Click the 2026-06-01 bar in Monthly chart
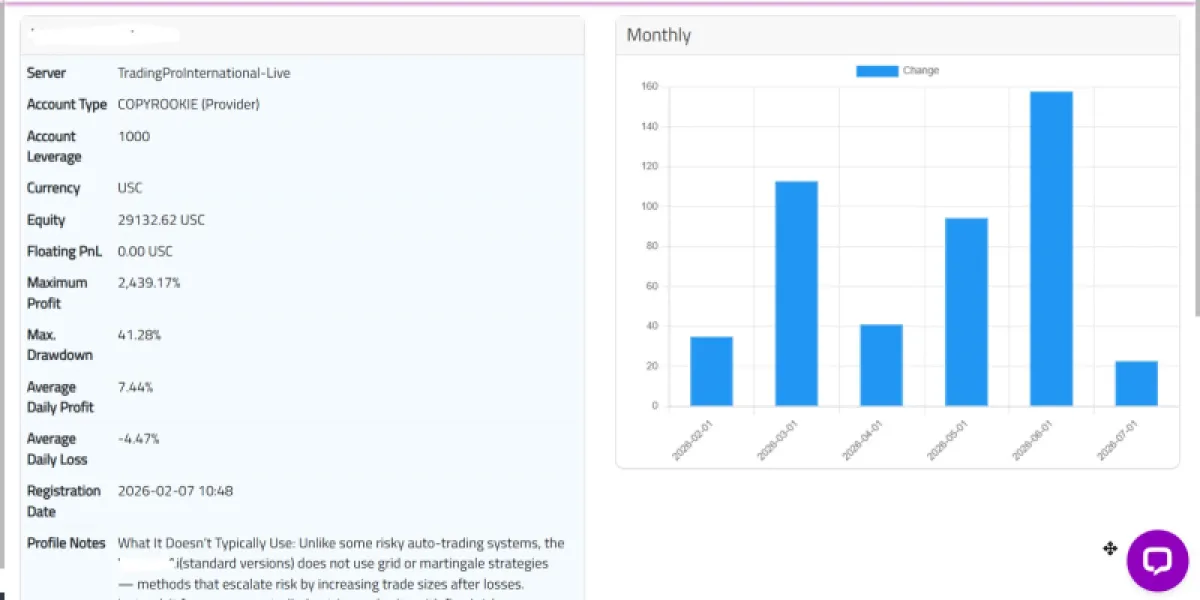This screenshot has width=1200, height=600. [x=1051, y=249]
